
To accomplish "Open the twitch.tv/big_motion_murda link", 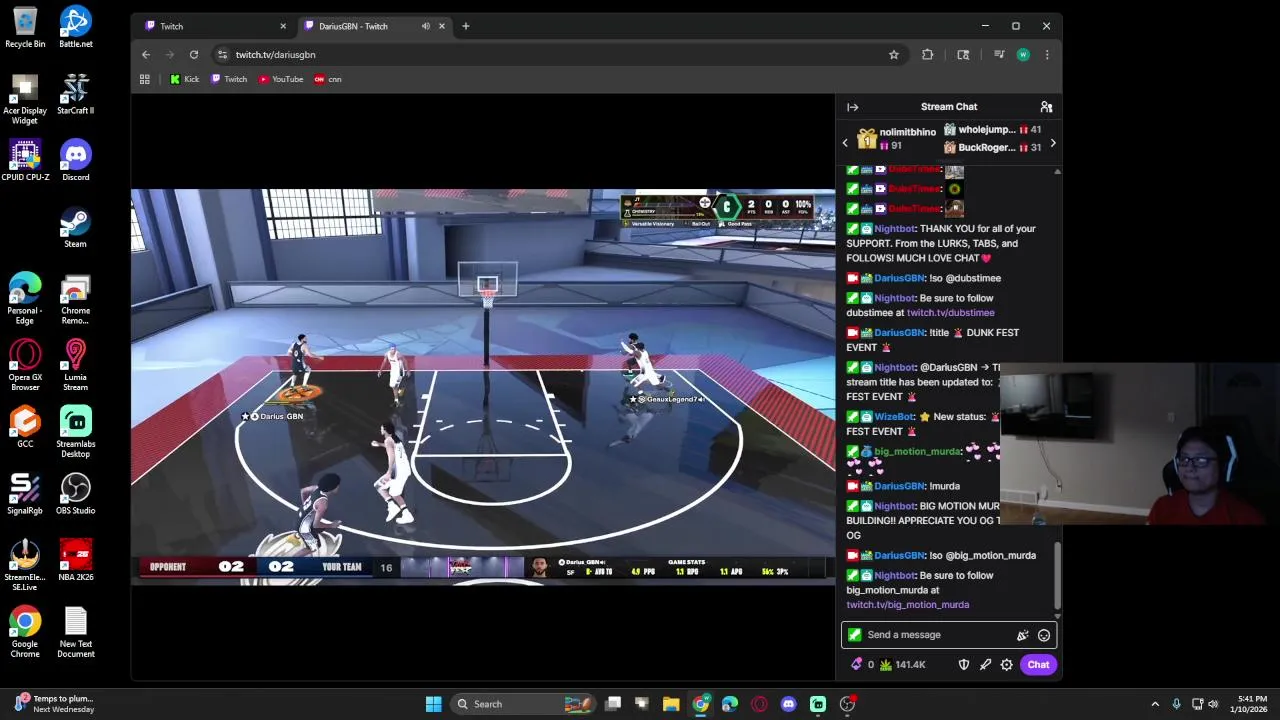I will (907, 605).
